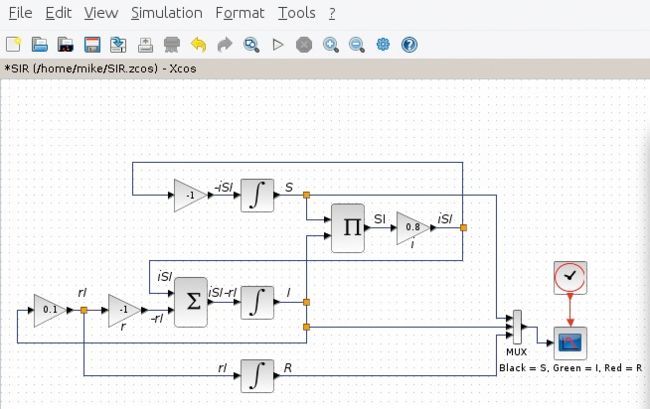
Task: Select the integrator block outputting R
Action: (x=256, y=376)
